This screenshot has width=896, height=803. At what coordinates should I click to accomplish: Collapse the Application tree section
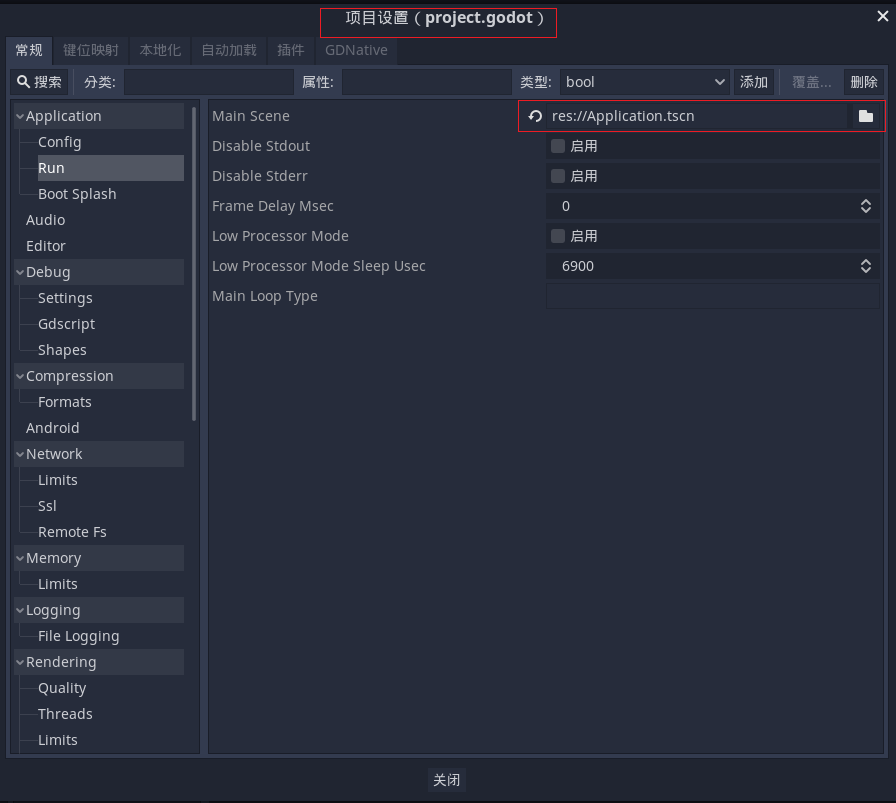[x=20, y=116]
